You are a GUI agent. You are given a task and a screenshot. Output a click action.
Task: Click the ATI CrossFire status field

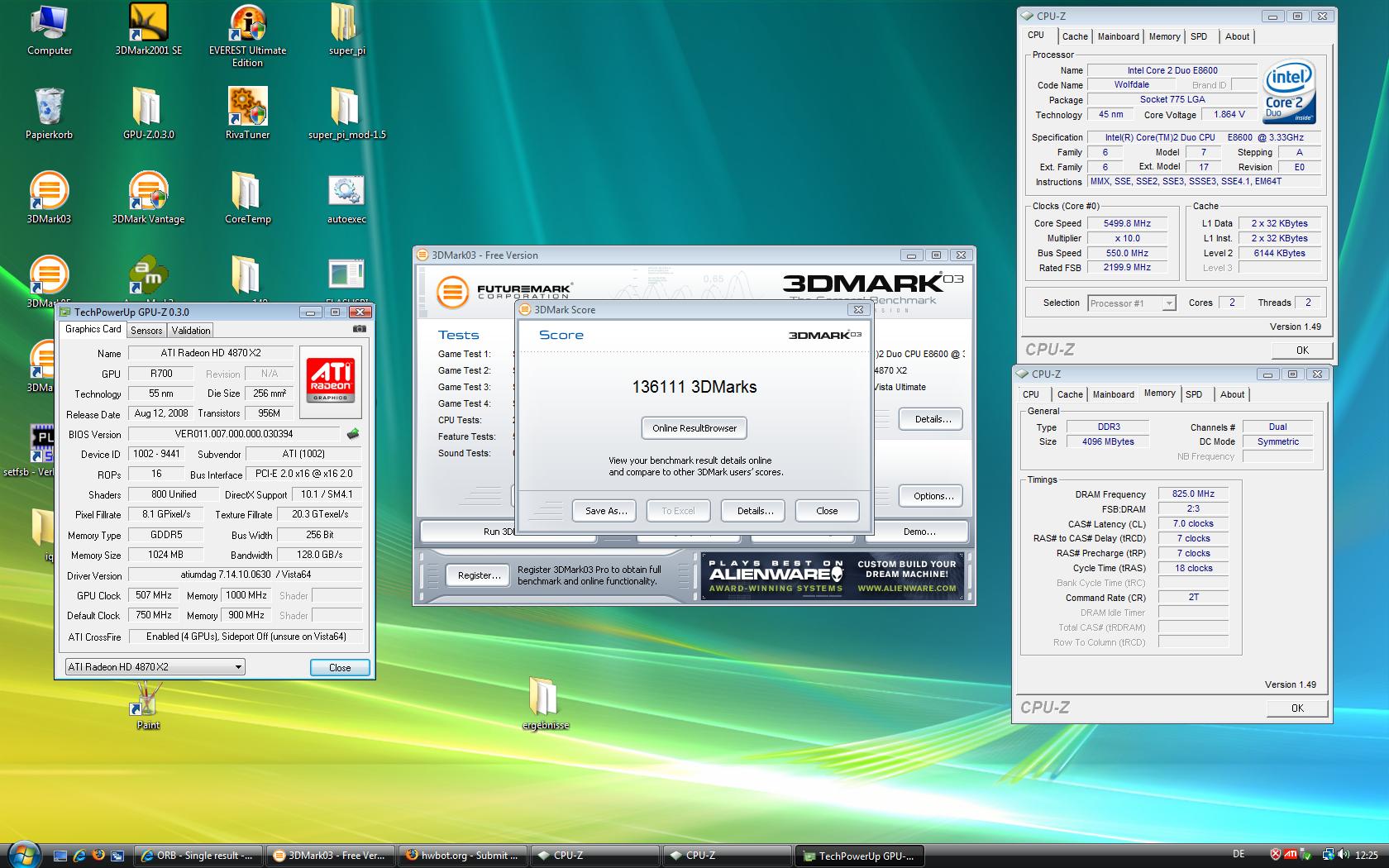[245, 637]
